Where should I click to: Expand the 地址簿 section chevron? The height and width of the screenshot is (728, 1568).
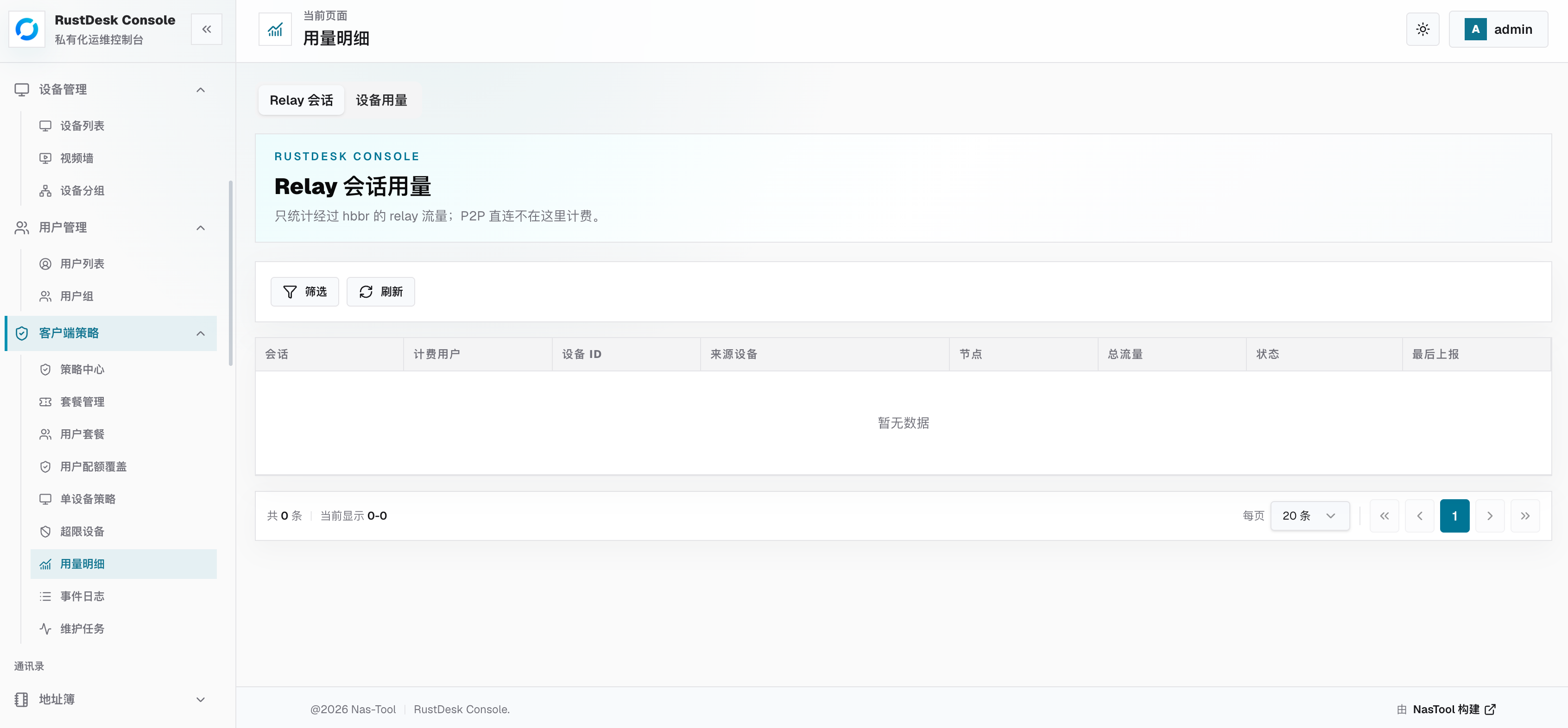click(201, 699)
